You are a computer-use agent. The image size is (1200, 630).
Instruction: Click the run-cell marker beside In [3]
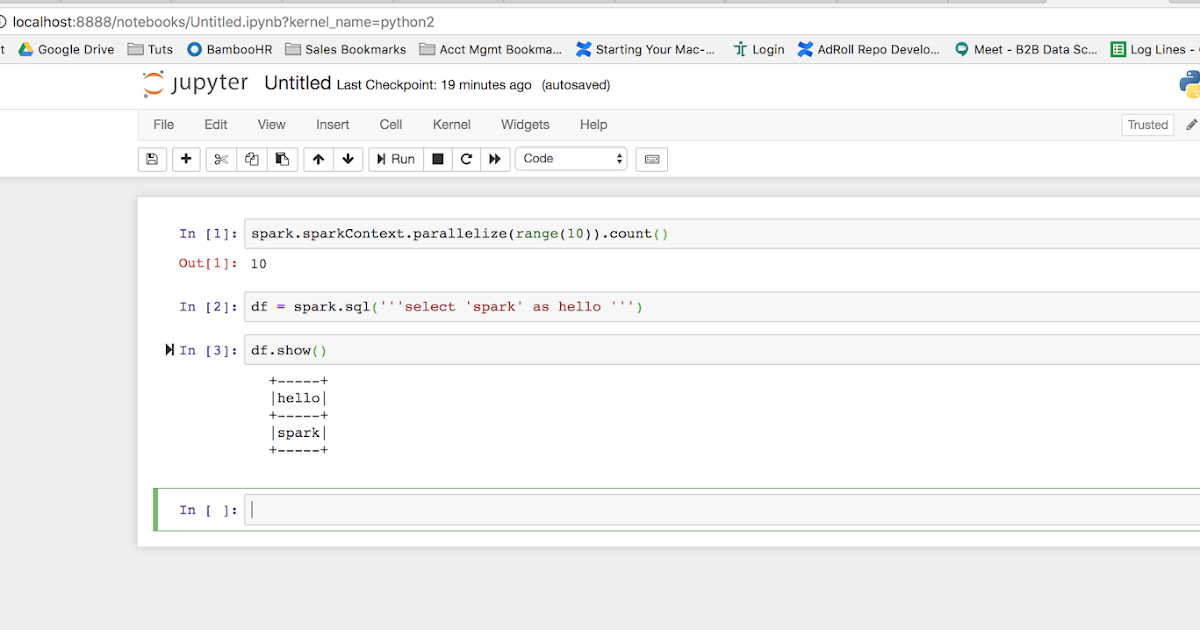pos(170,350)
